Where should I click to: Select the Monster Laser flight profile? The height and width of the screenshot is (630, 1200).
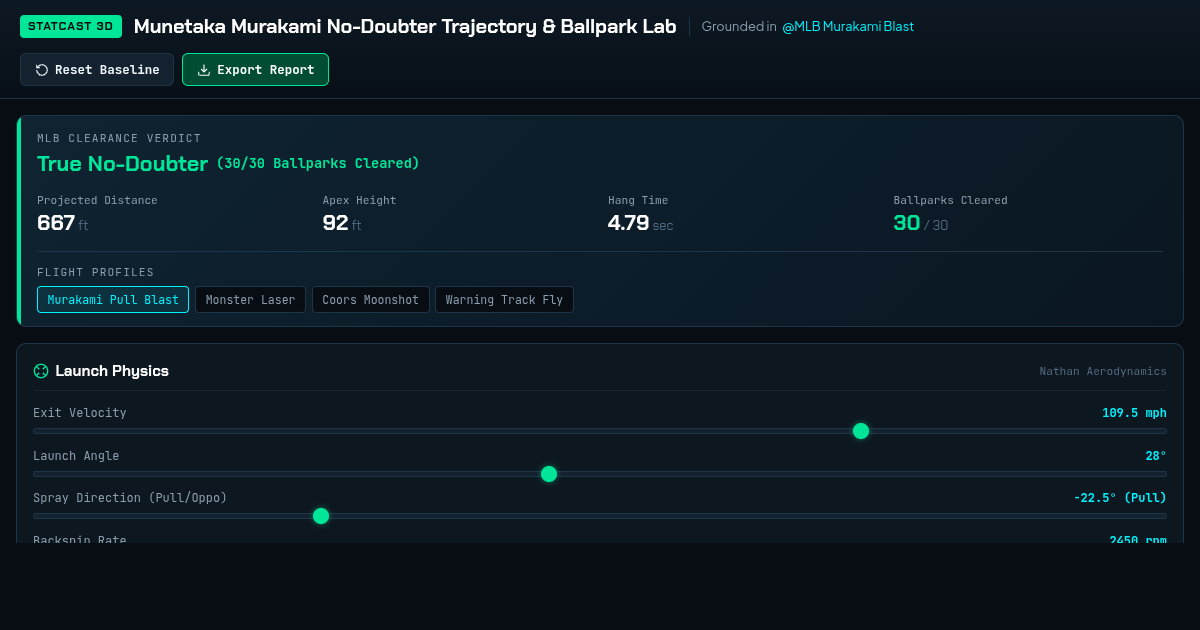(250, 300)
